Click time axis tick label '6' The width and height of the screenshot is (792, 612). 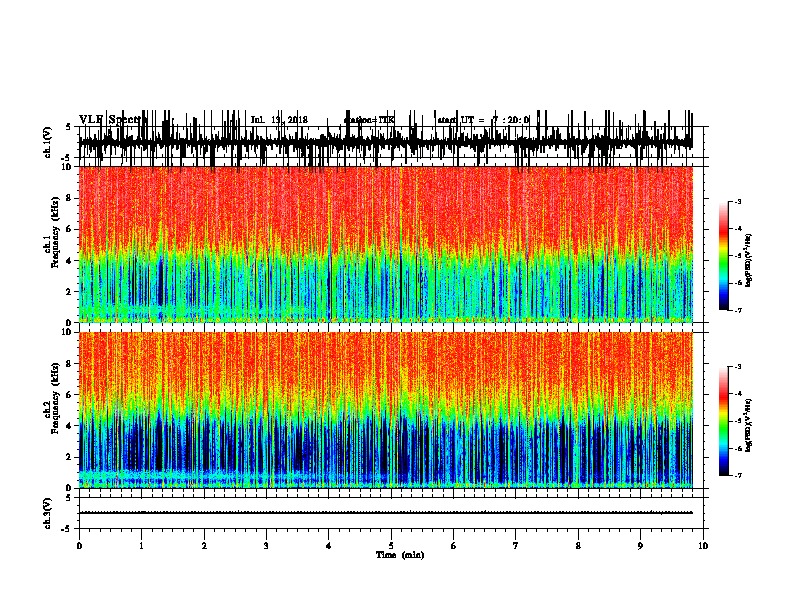[x=454, y=546]
